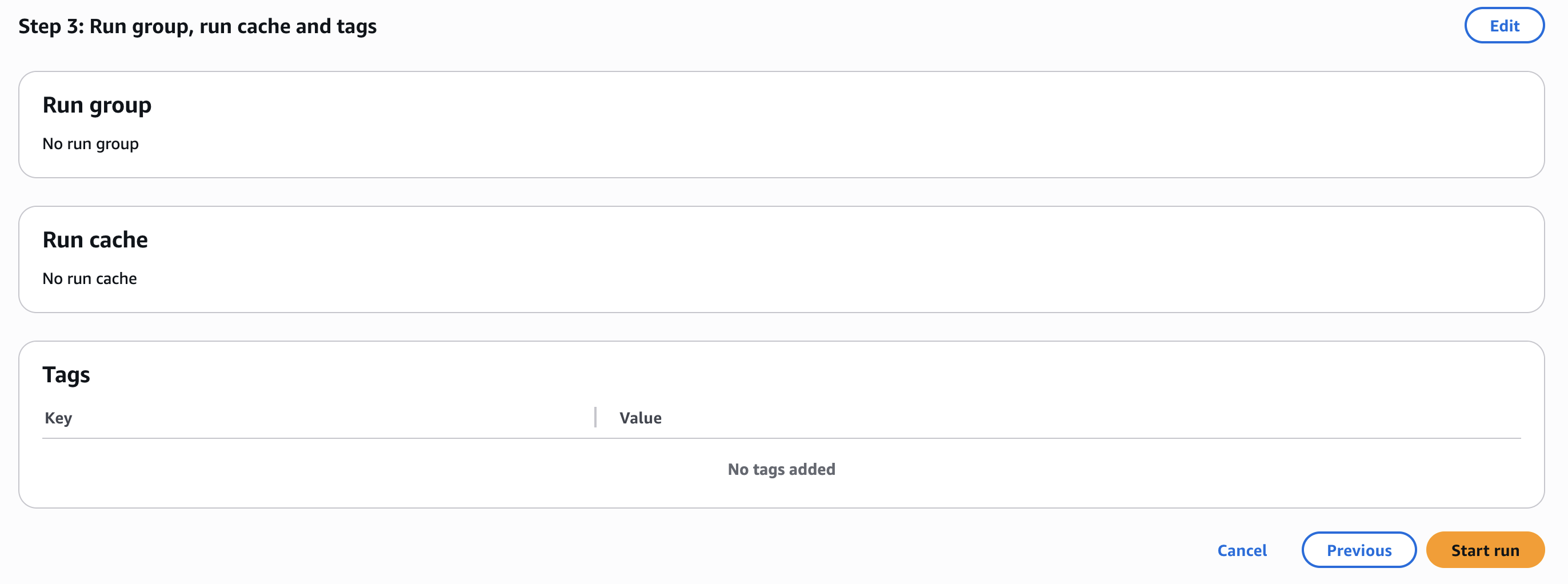Click the Edit button for Step 3
The width and height of the screenshot is (1568, 584).
tap(1504, 26)
